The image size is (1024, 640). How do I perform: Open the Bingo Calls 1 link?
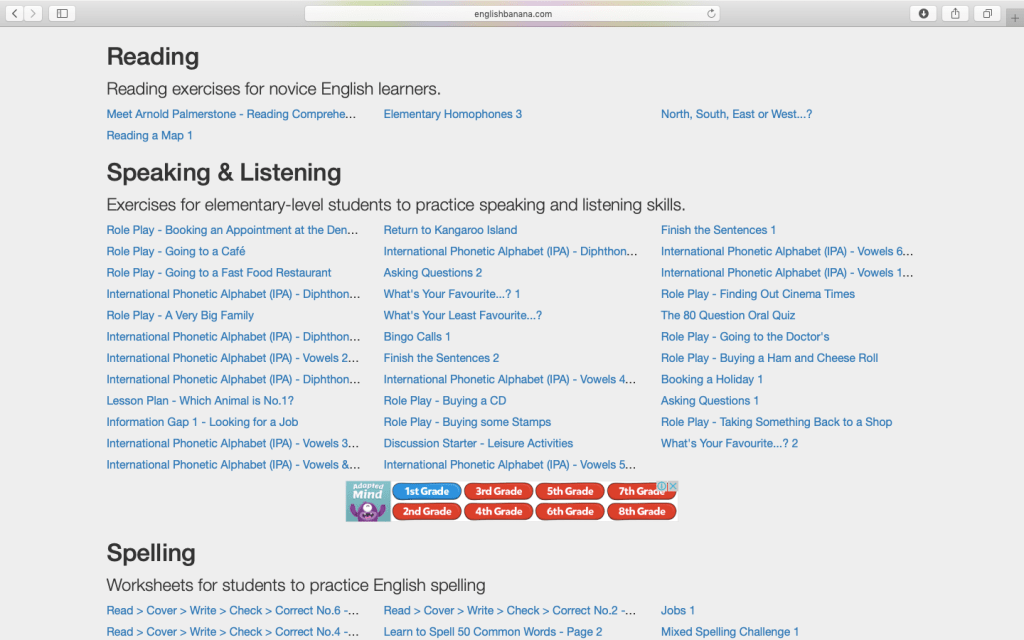pyautogui.click(x=417, y=337)
